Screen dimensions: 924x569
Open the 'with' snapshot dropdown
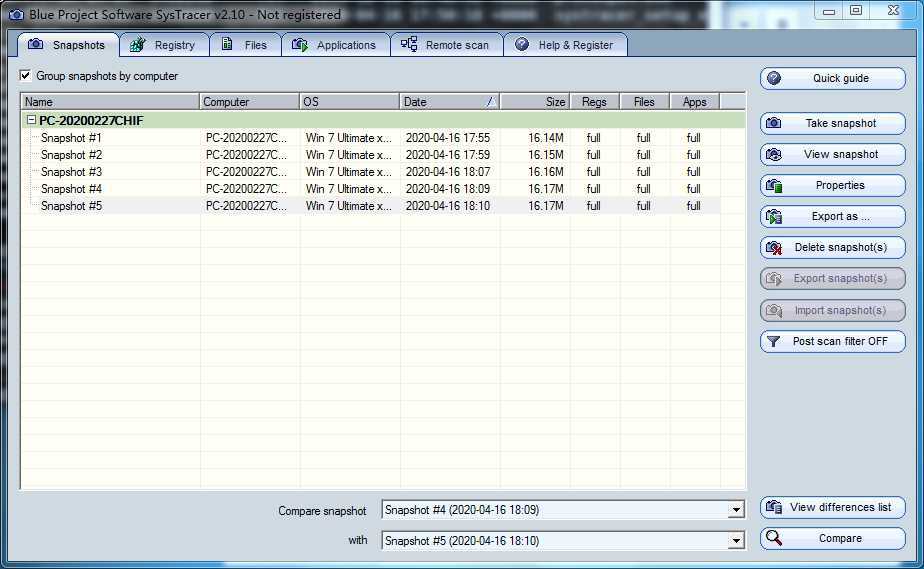pos(735,540)
